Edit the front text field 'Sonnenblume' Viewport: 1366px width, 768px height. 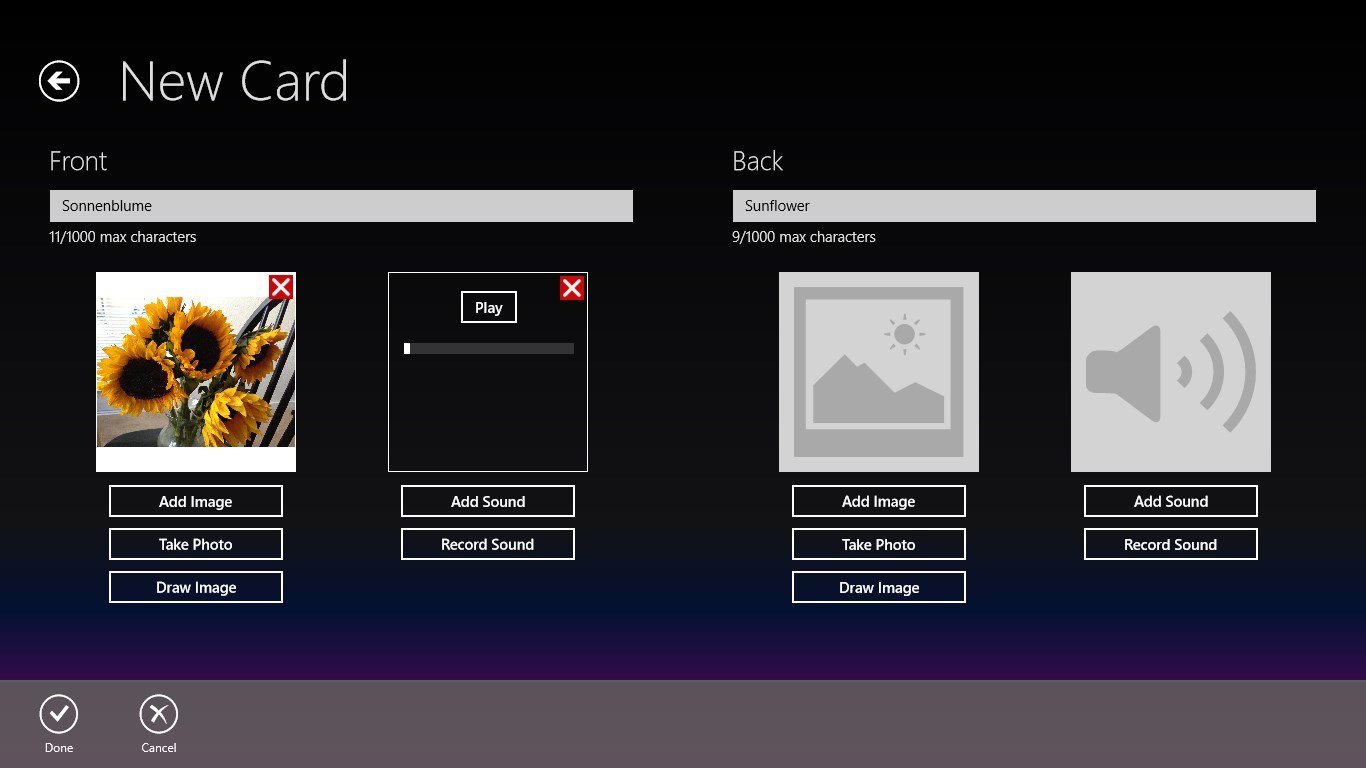coord(341,206)
